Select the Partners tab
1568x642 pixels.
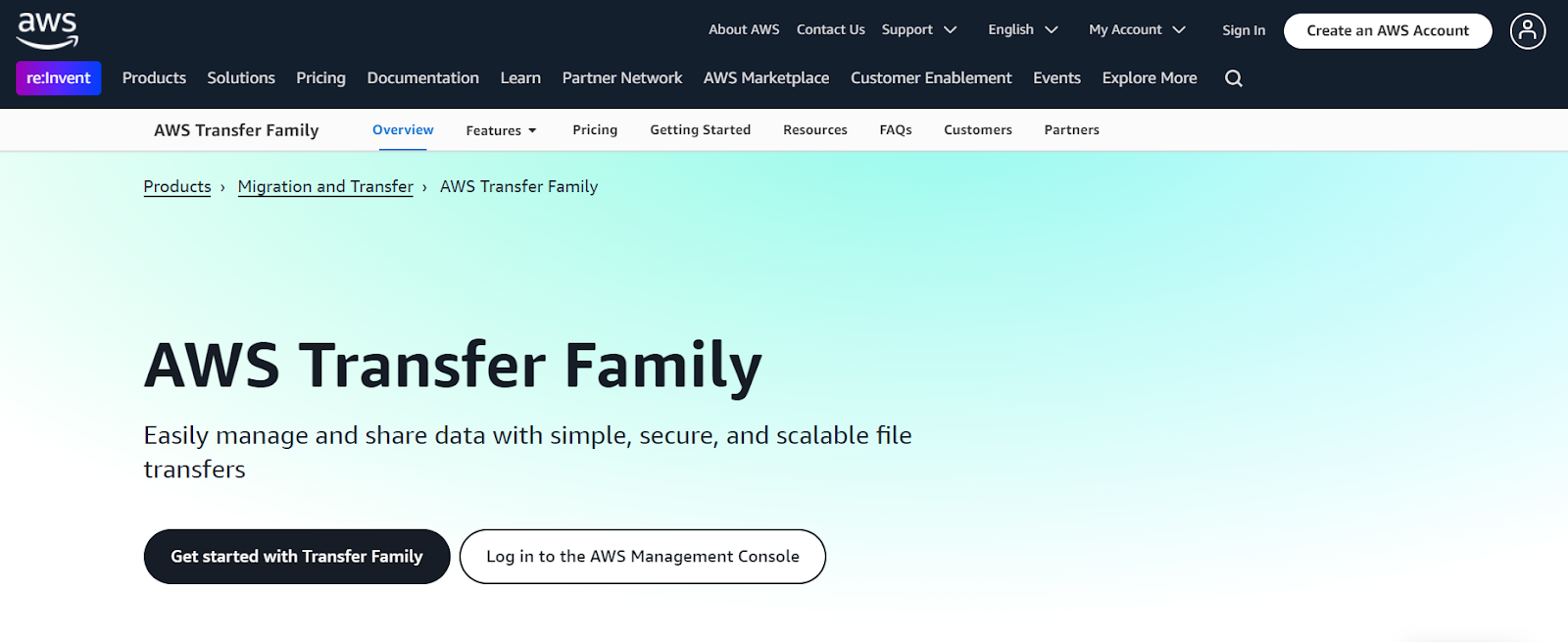(1072, 129)
